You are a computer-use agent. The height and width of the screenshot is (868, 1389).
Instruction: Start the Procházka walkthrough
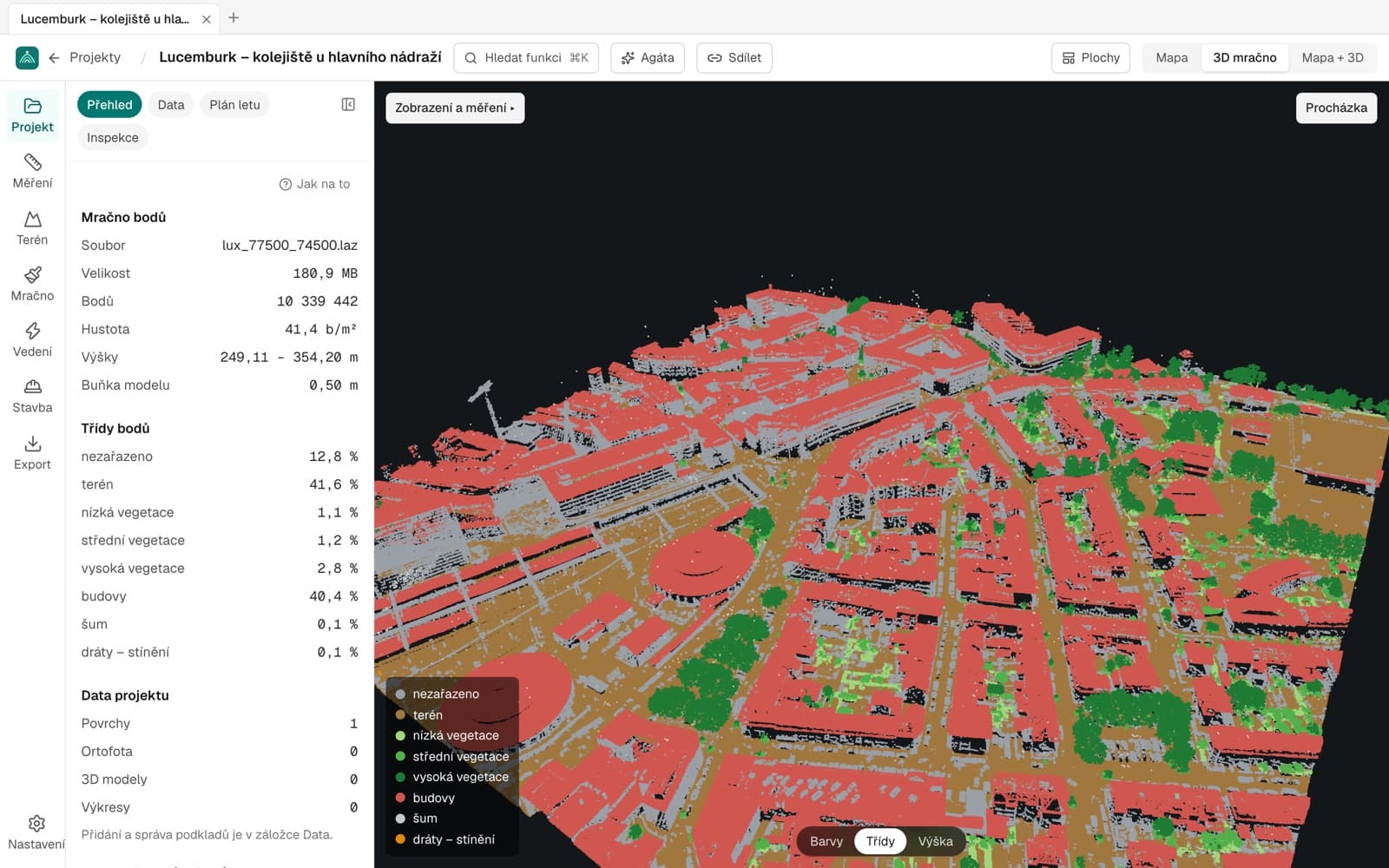point(1336,108)
